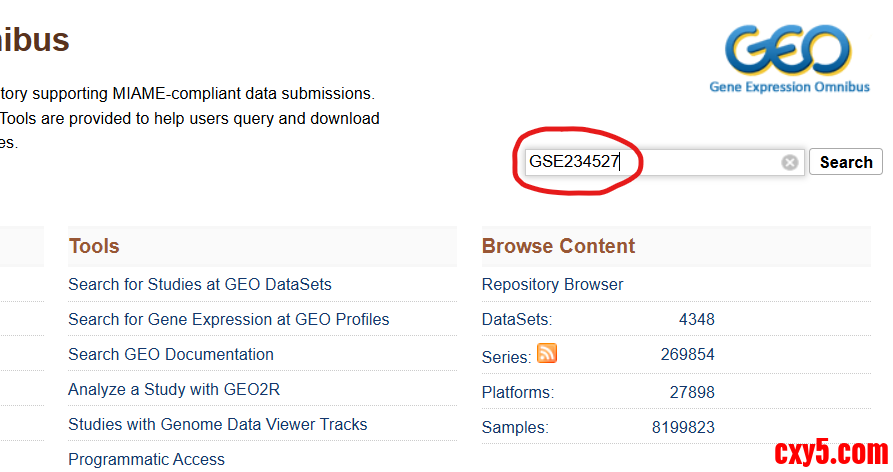
Task: Open Studies with Genome Data Viewer Tracks
Action: pos(218,425)
